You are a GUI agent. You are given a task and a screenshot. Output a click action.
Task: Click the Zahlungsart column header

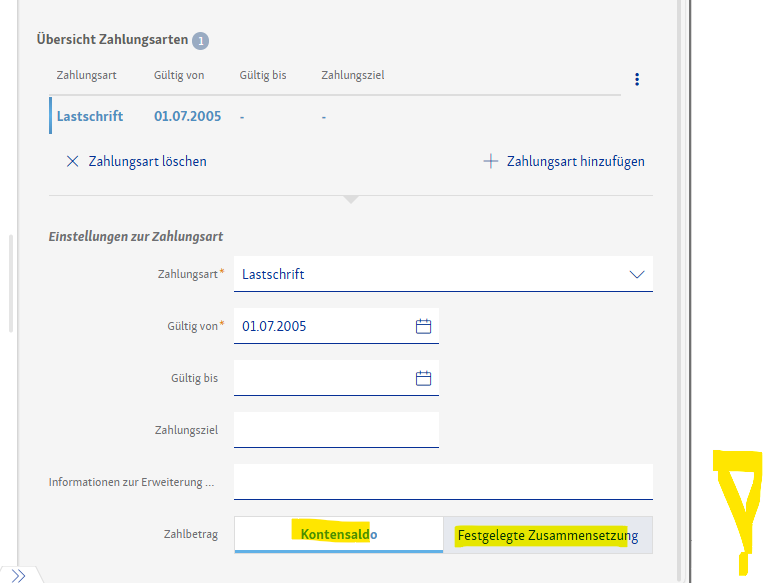click(86, 75)
